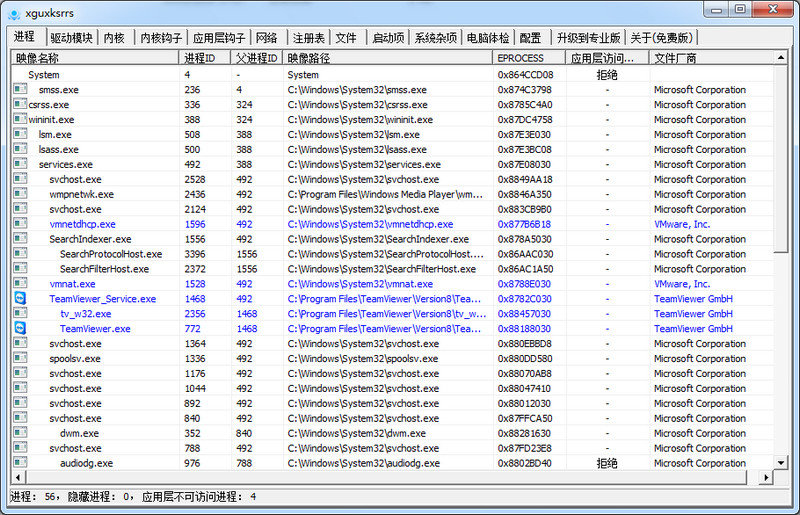The width and height of the screenshot is (800, 515).
Task: Click the icon beside audiodg.exe
Action: click(20, 464)
